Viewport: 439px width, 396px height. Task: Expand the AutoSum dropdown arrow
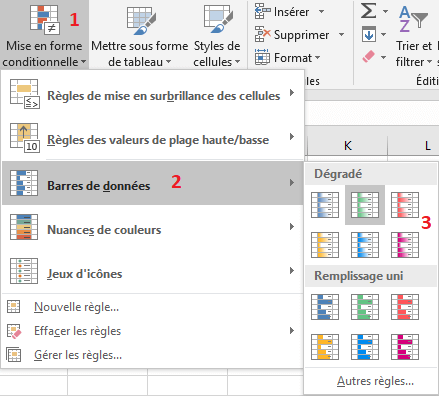tap(385, 12)
